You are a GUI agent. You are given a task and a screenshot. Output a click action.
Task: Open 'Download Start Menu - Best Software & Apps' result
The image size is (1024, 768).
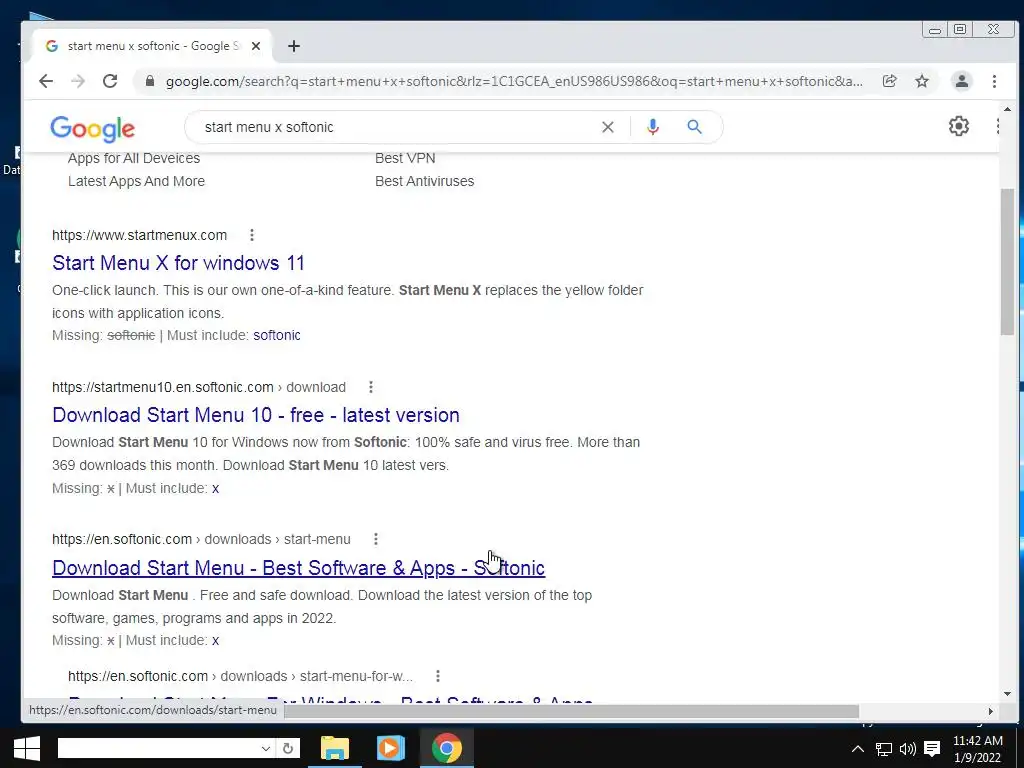[298, 568]
